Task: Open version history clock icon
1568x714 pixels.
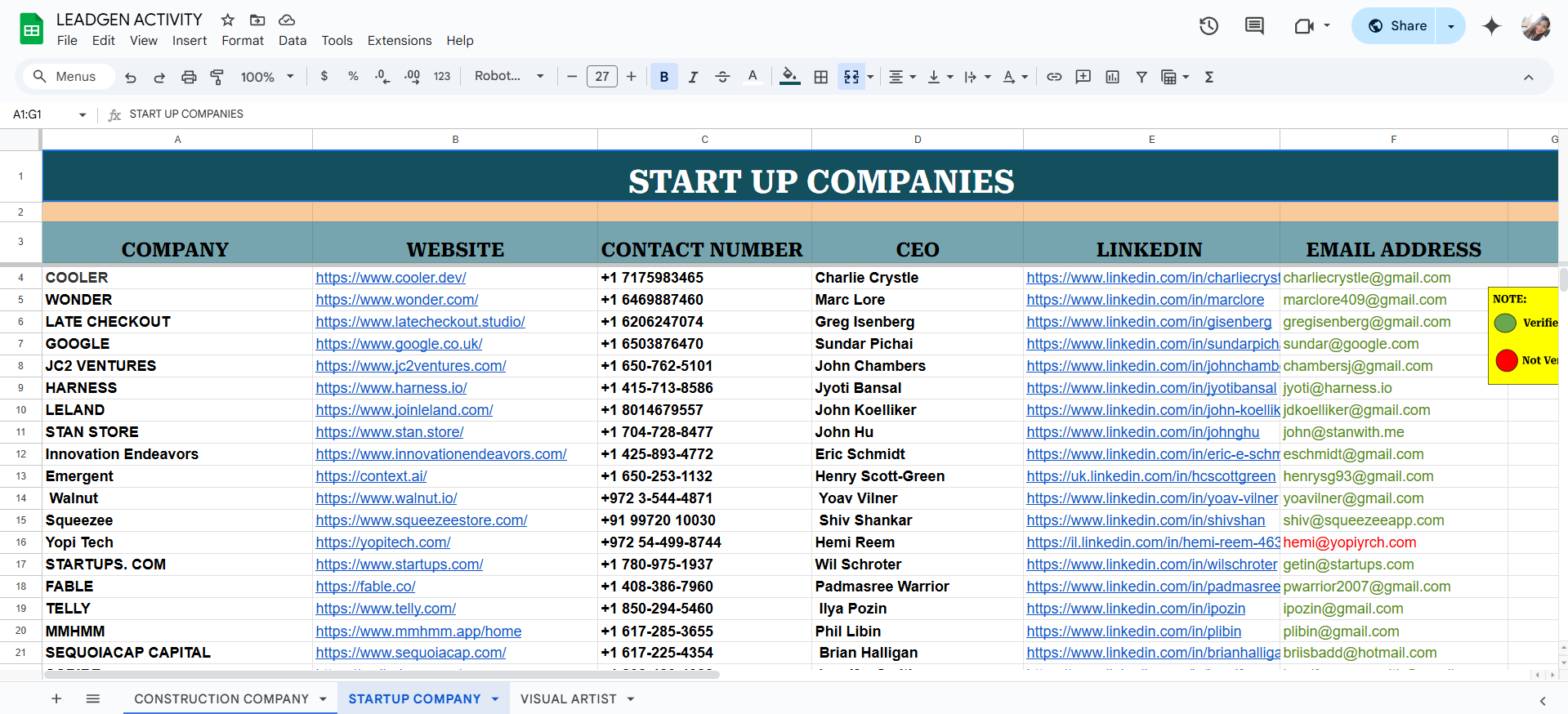Action: [1208, 26]
